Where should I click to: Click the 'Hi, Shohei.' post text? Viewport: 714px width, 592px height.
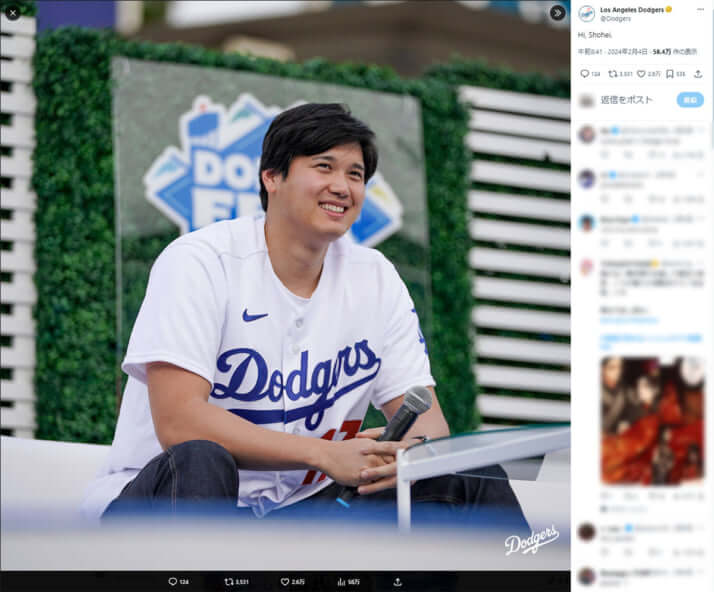(595, 35)
